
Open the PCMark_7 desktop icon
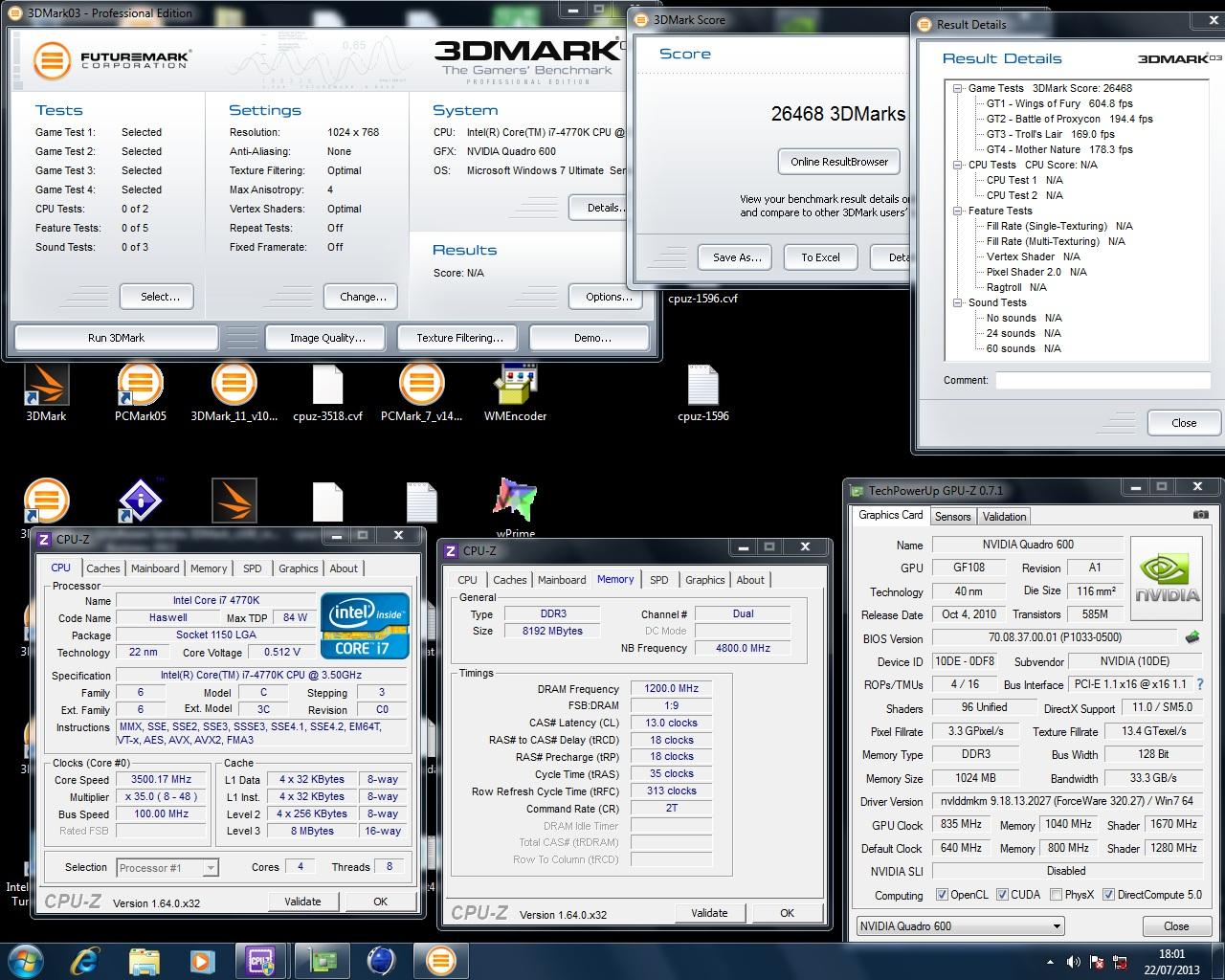421,392
